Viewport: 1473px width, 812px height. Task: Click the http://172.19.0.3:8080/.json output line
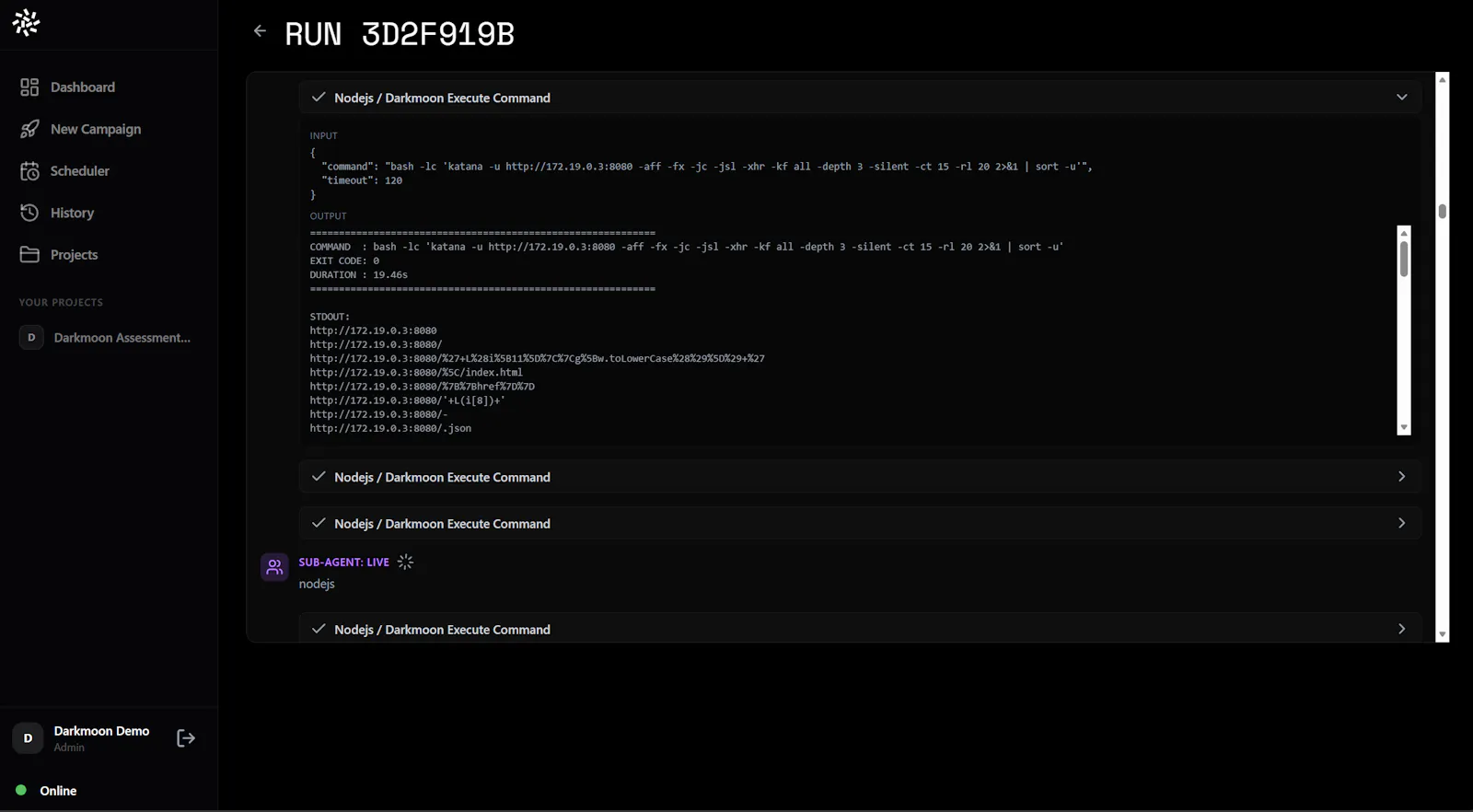point(390,428)
